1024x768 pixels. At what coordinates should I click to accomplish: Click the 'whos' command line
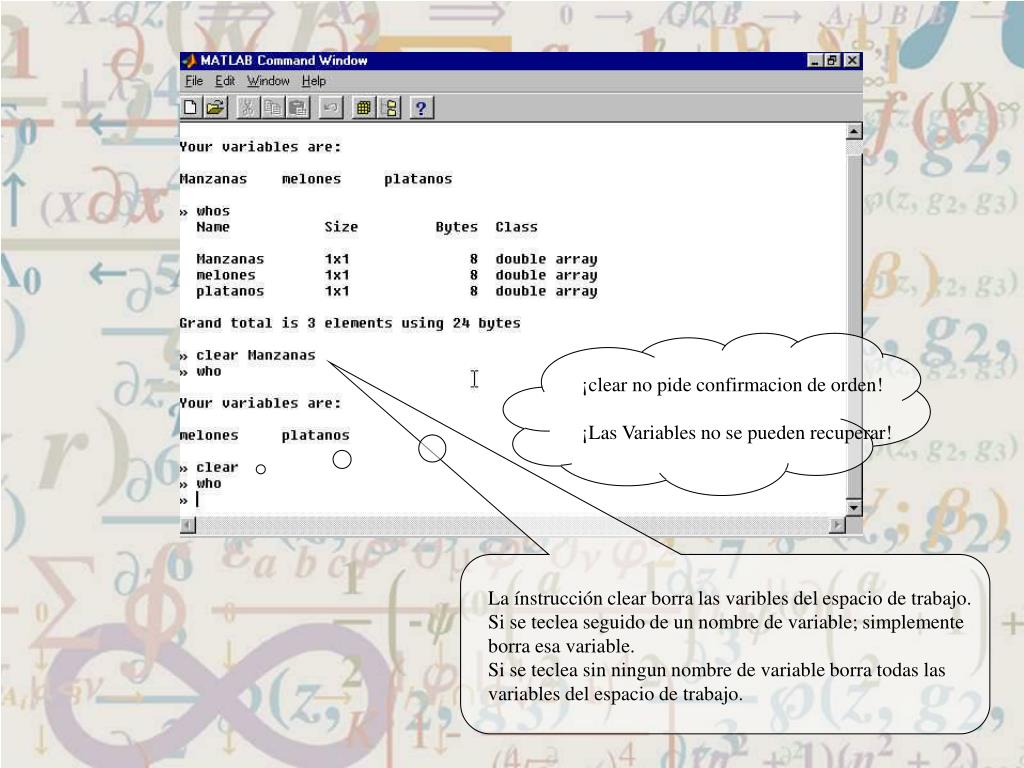click(205, 211)
